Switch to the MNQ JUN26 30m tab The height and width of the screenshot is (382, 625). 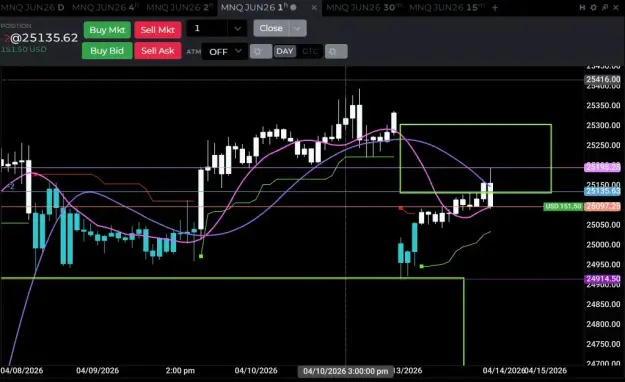(364, 8)
